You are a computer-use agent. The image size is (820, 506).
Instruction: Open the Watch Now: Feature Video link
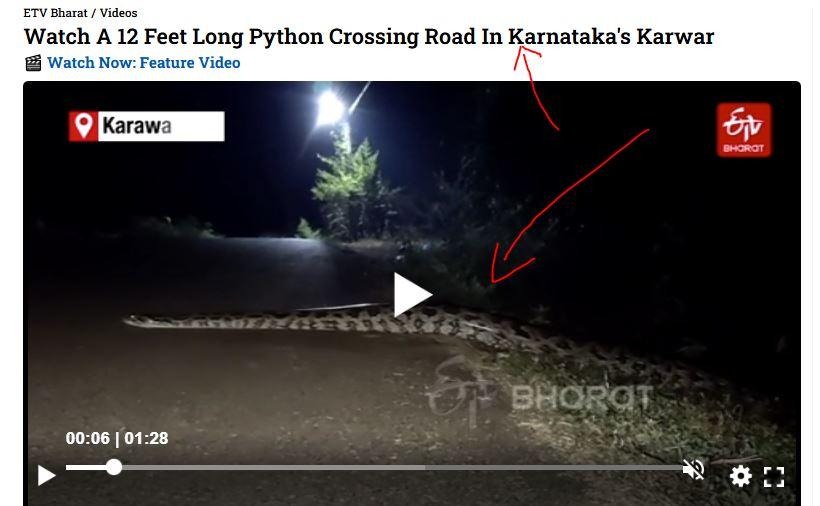pyautogui.click(x=144, y=63)
